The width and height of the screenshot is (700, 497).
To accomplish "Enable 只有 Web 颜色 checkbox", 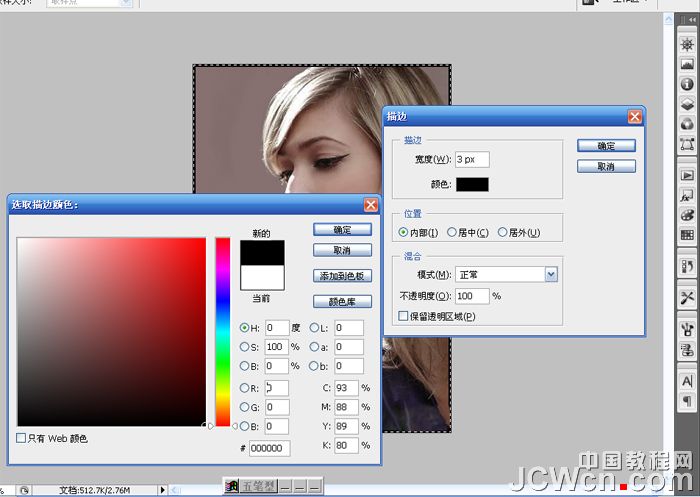I will click(21, 438).
